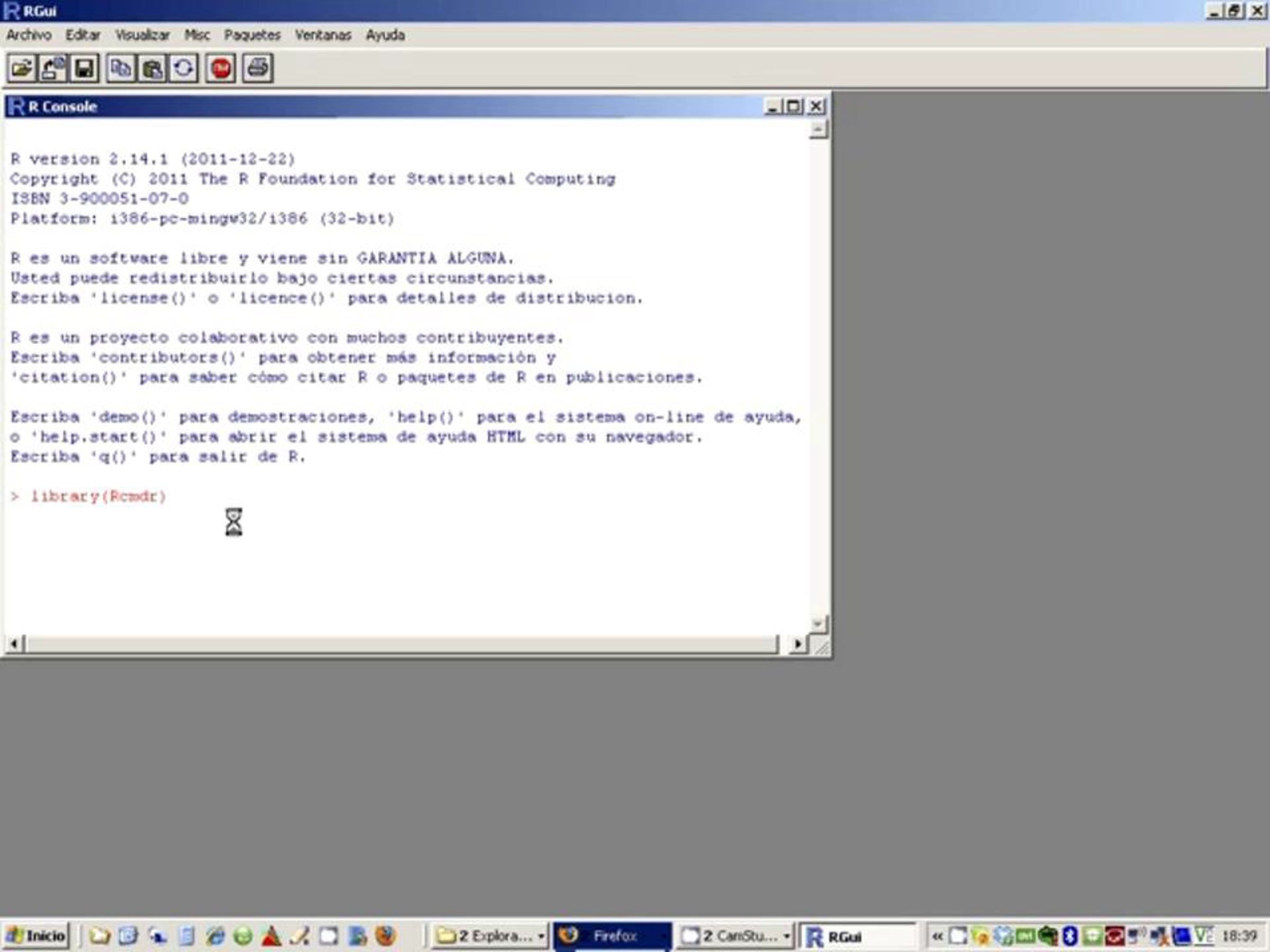
Task: Click the line about 'q()' para salir
Action: coord(158,457)
